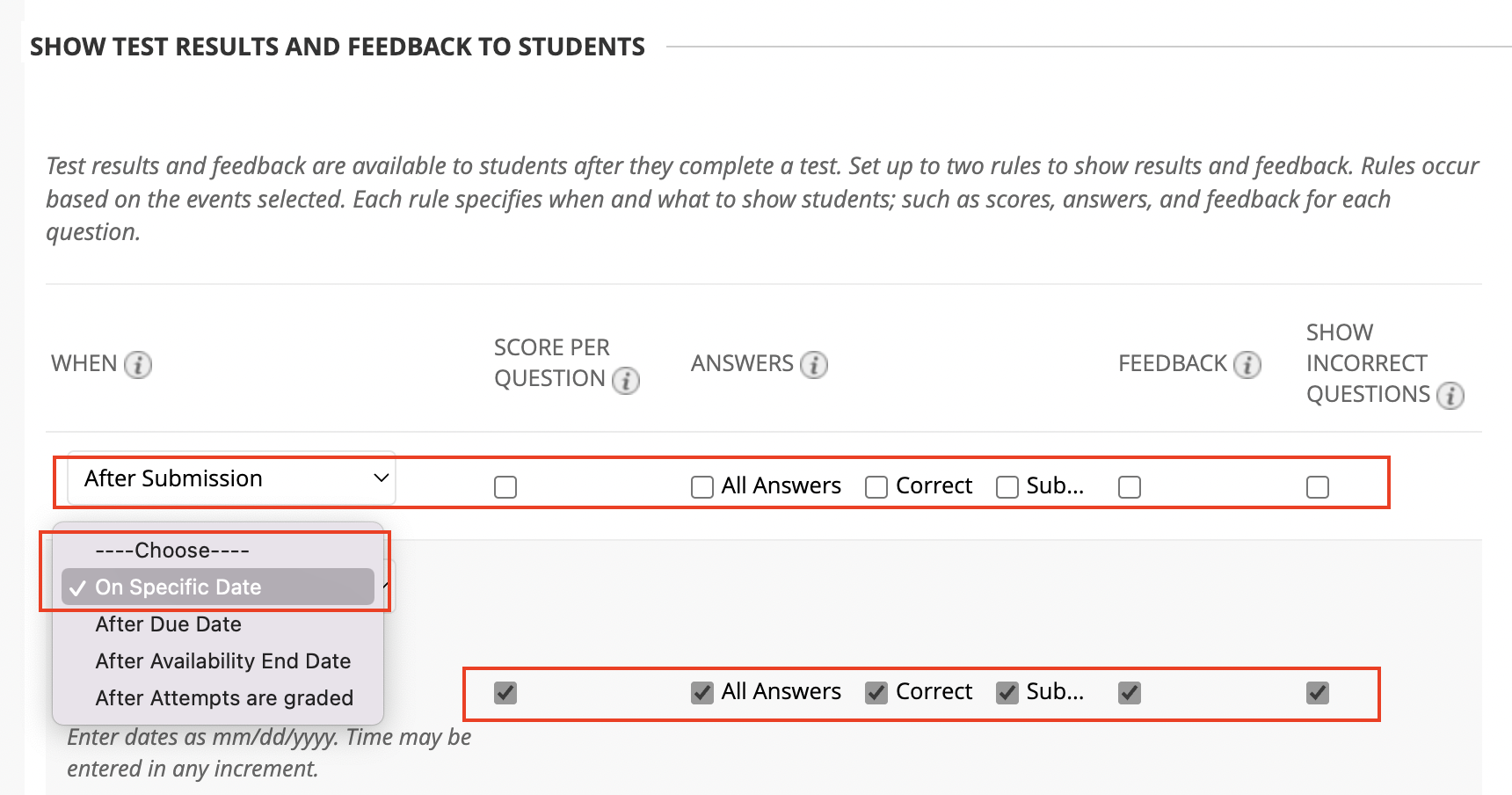Select After Due Date option
The image size is (1512, 795).
pyautogui.click(x=218, y=624)
